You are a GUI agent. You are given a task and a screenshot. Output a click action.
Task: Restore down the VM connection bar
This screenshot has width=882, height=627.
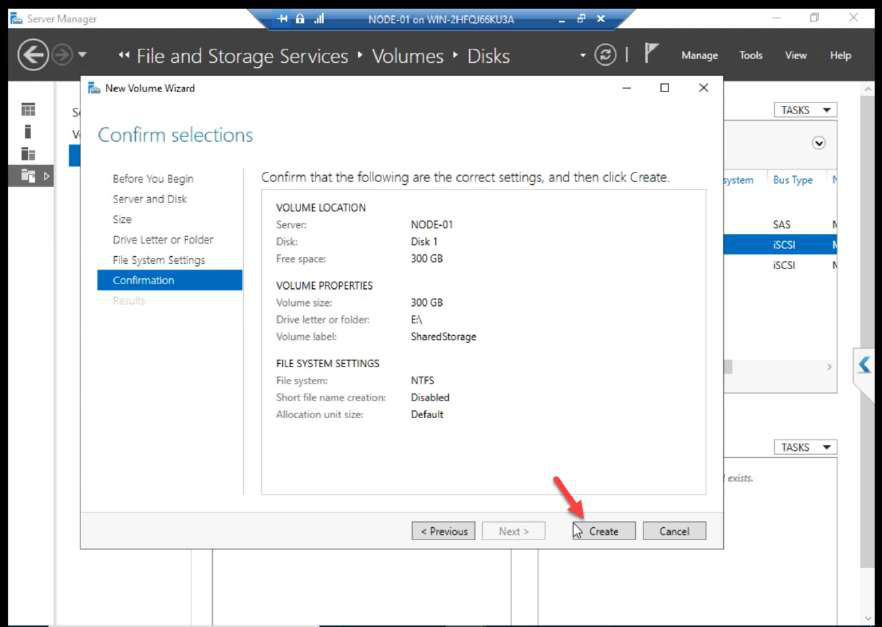(581, 19)
